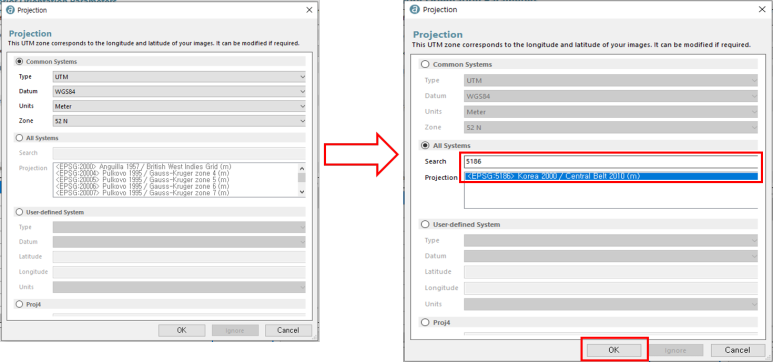This screenshot has width=773, height=362.
Task: Click the Latitude field in left dialog
Action: tap(179, 257)
